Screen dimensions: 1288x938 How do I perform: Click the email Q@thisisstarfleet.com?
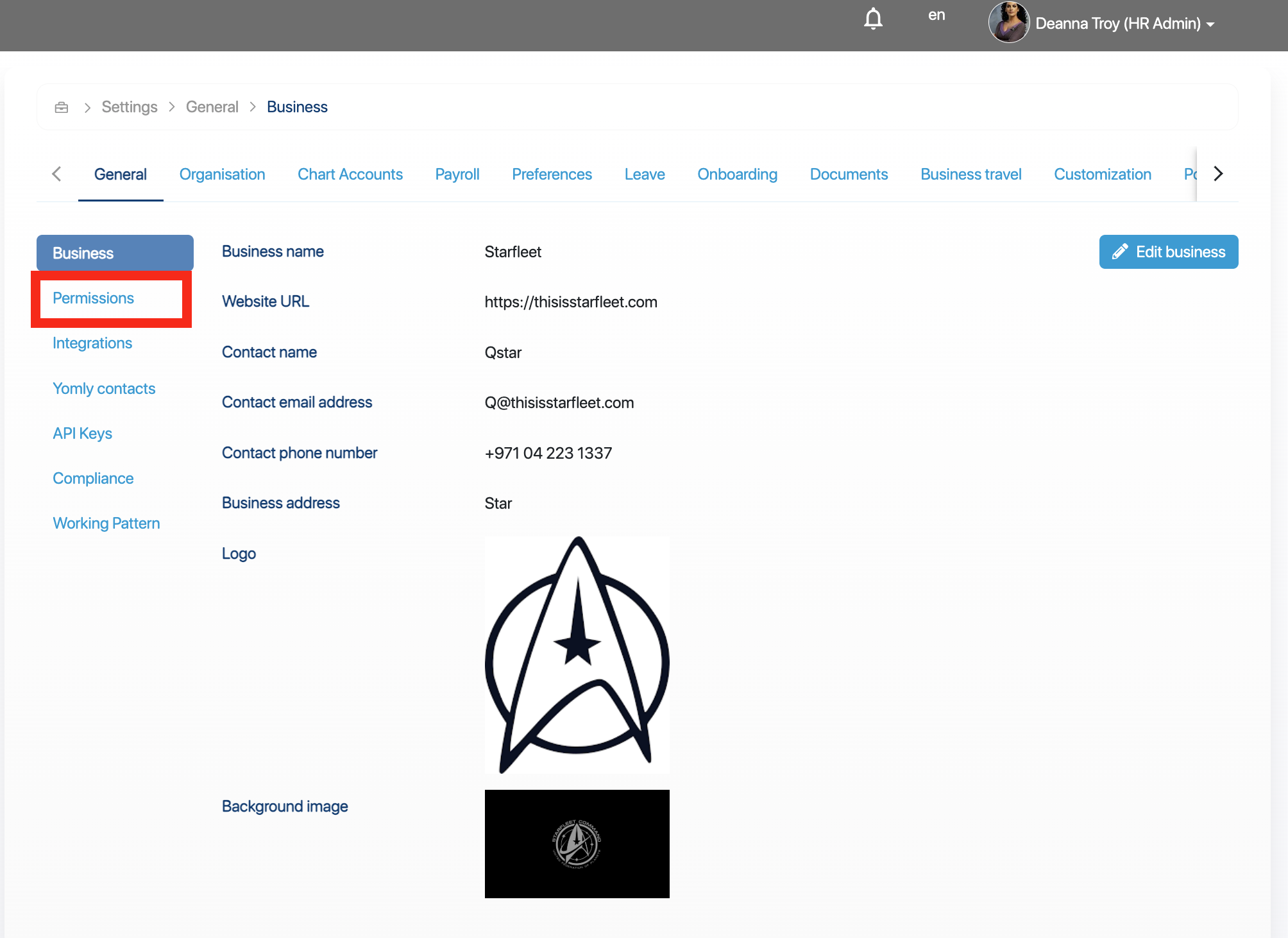click(x=559, y=403)
